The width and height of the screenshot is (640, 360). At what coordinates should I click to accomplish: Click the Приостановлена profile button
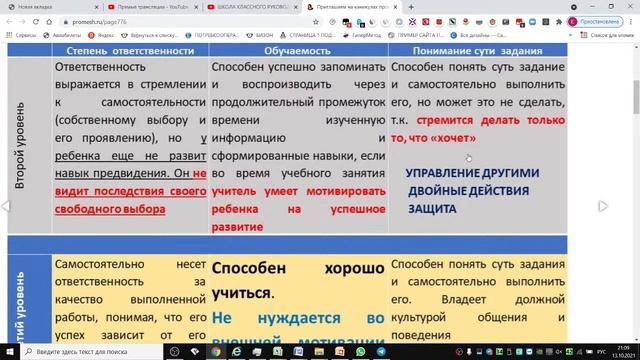click(595, 22)
